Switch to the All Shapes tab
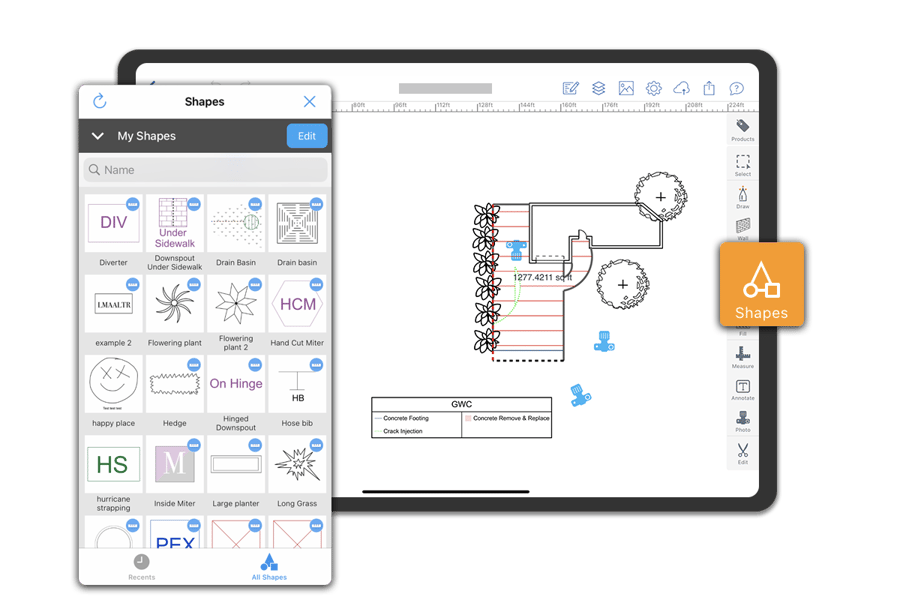Viewport: 900px width, 600px height. pos(268,566)
